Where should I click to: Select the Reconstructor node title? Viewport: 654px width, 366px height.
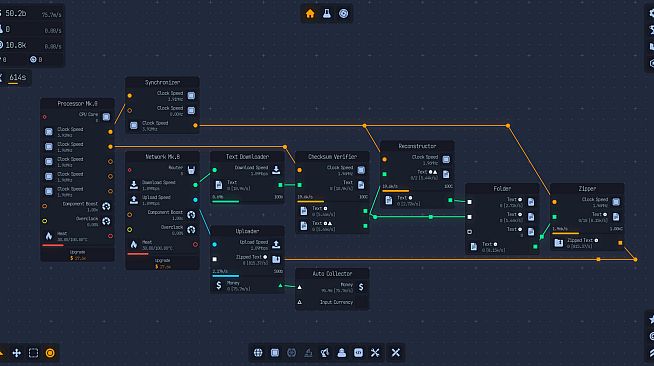click(x=417, y=146)
